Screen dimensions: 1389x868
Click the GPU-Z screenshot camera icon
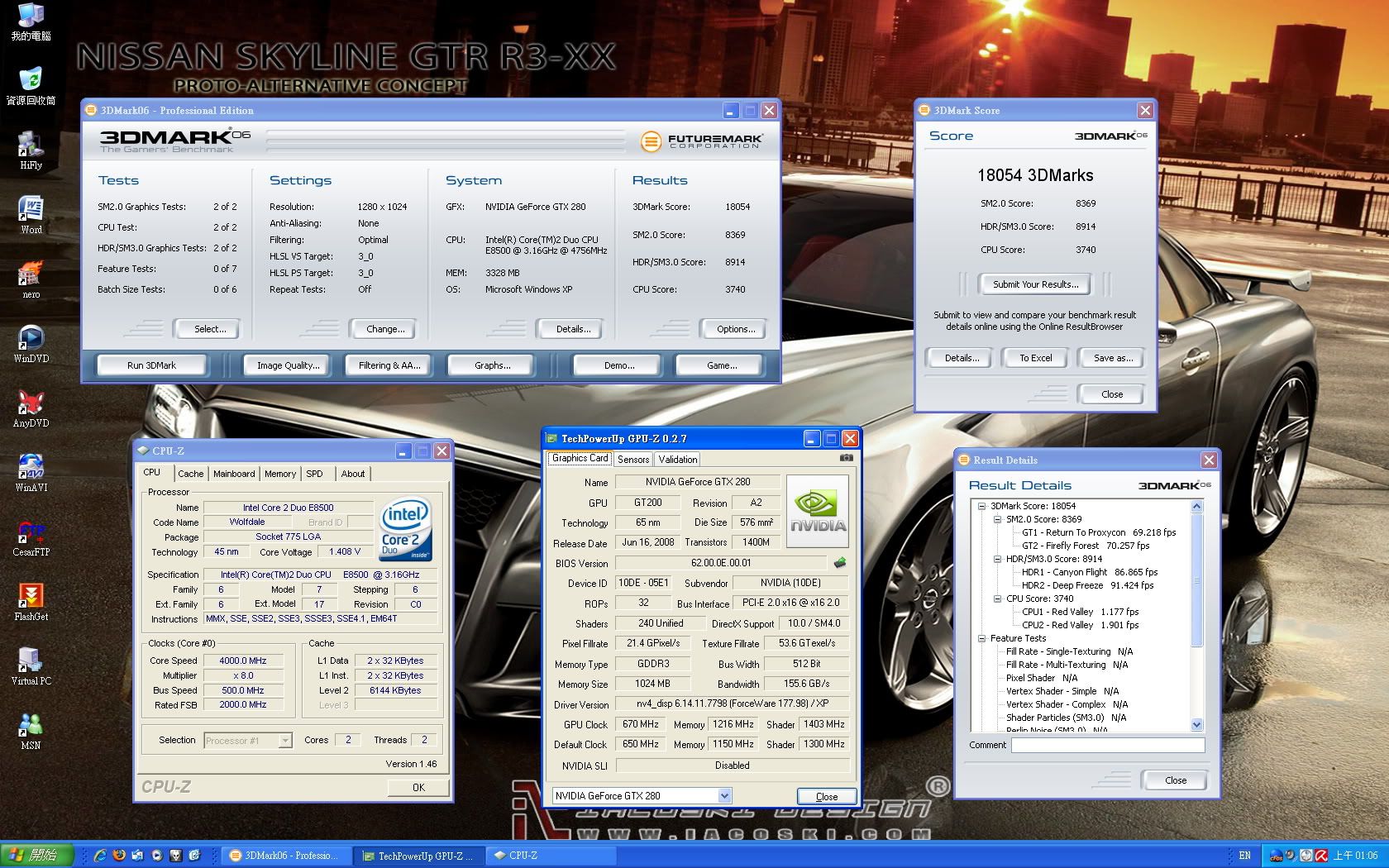click(x=846, y=457)
